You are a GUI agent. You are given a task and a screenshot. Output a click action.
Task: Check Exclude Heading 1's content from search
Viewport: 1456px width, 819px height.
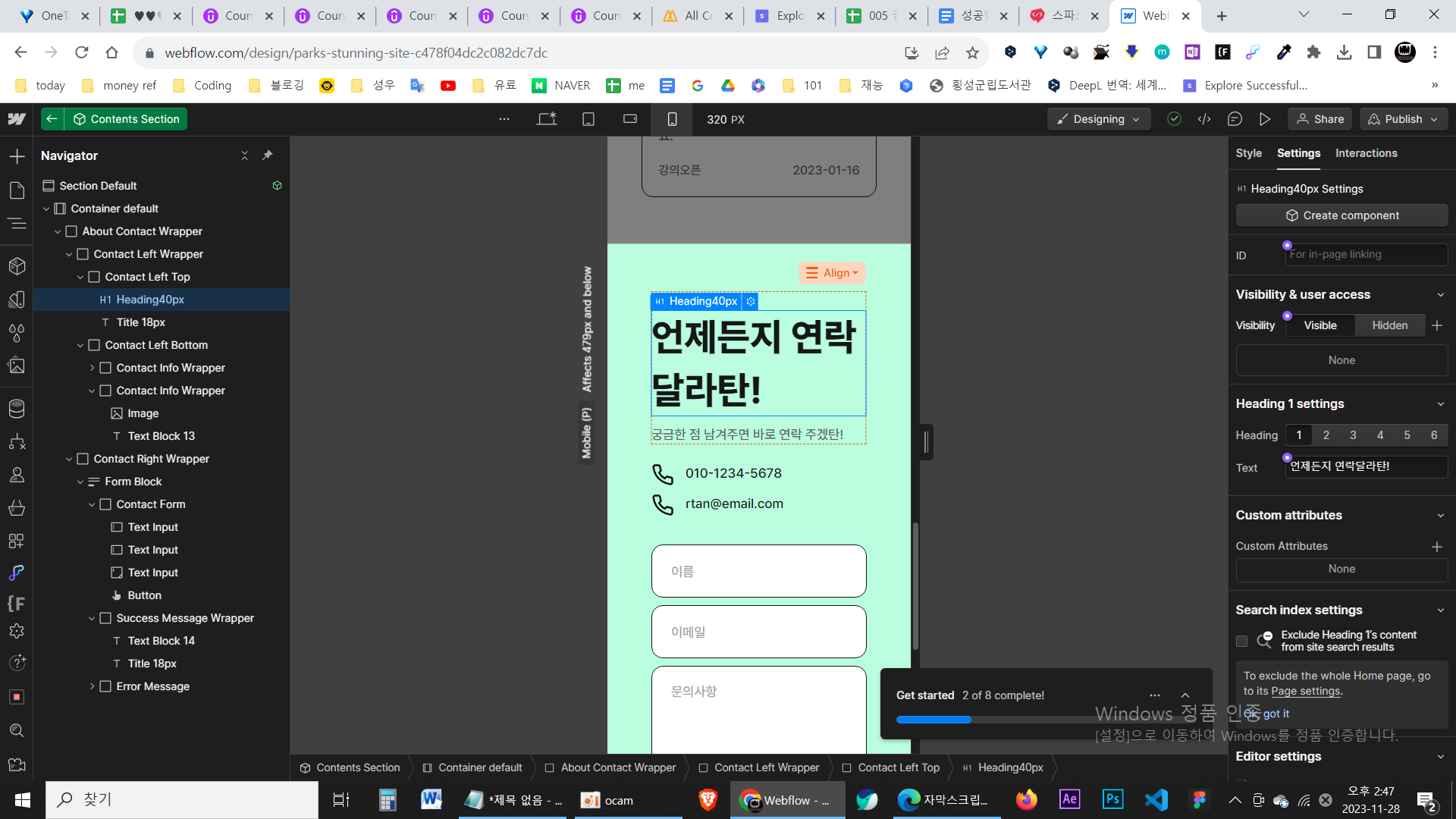click(1241, 642)
